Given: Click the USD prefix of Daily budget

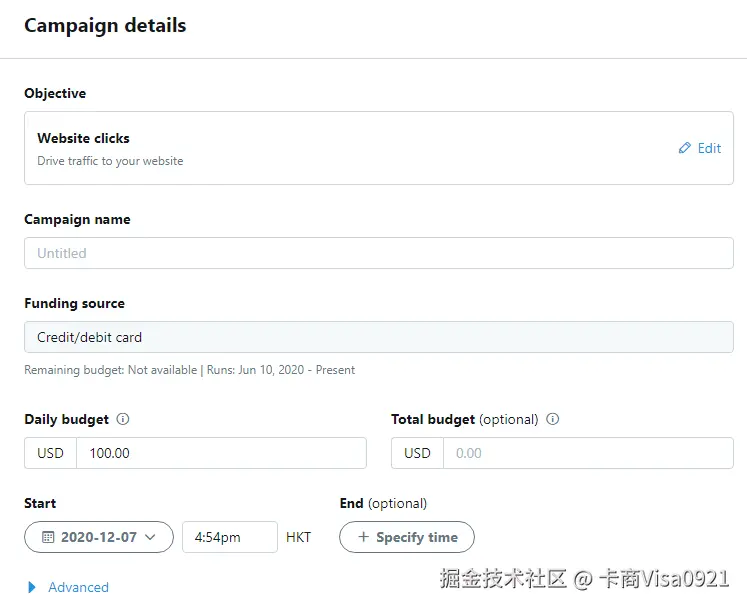Looking at the screenshot, I should point(51,453).
